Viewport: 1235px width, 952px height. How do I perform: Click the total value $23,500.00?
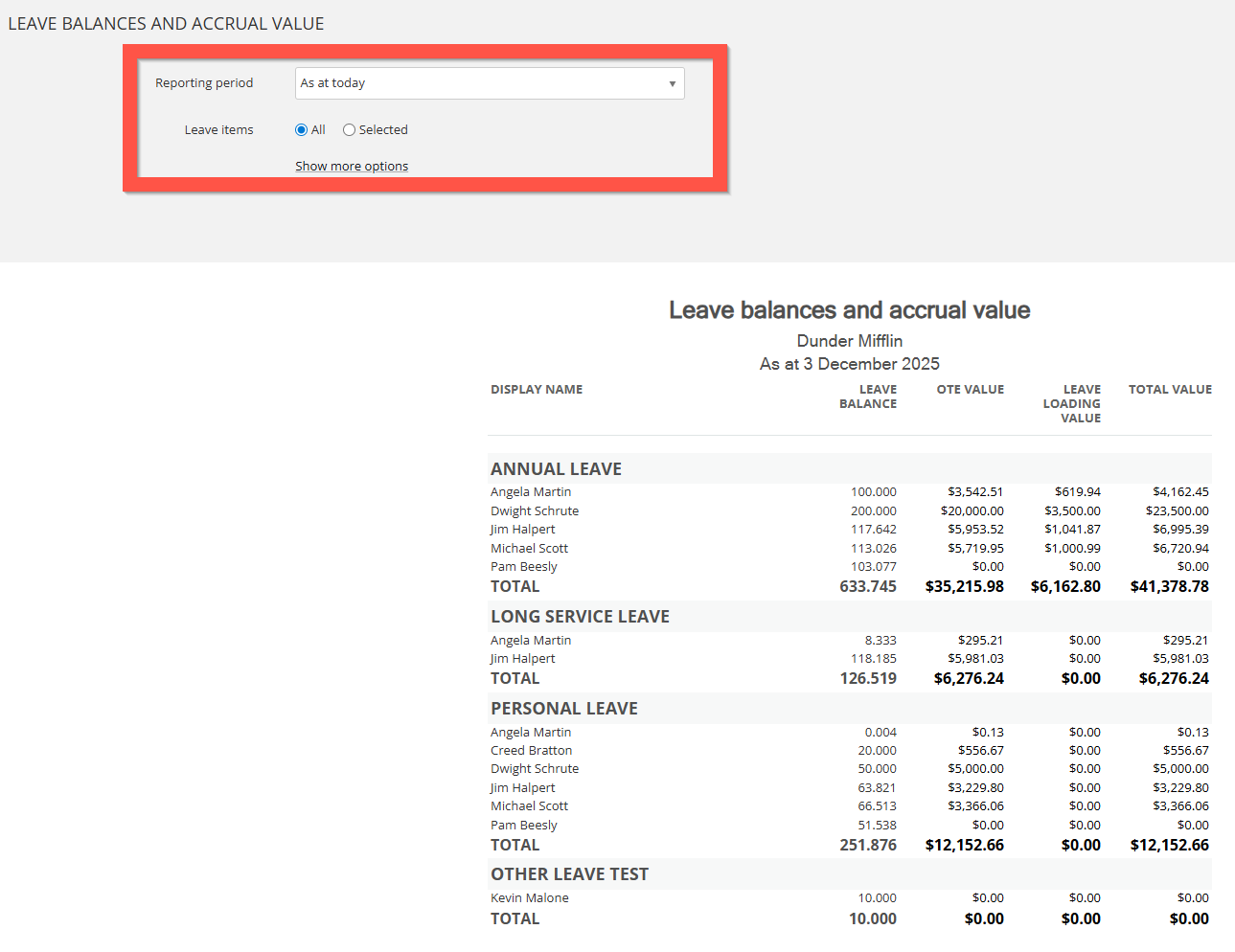pos(1177,511)
